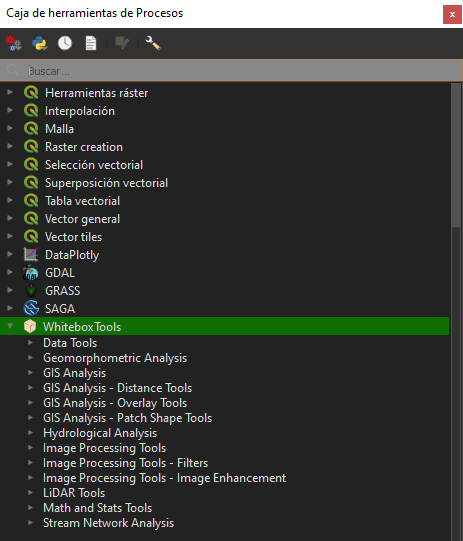Image resolution: width=463 pixels, height=541 pixels.
Task: Expand the LiDAR Tools subgroup arrow
Action: [x=30, y=492]
